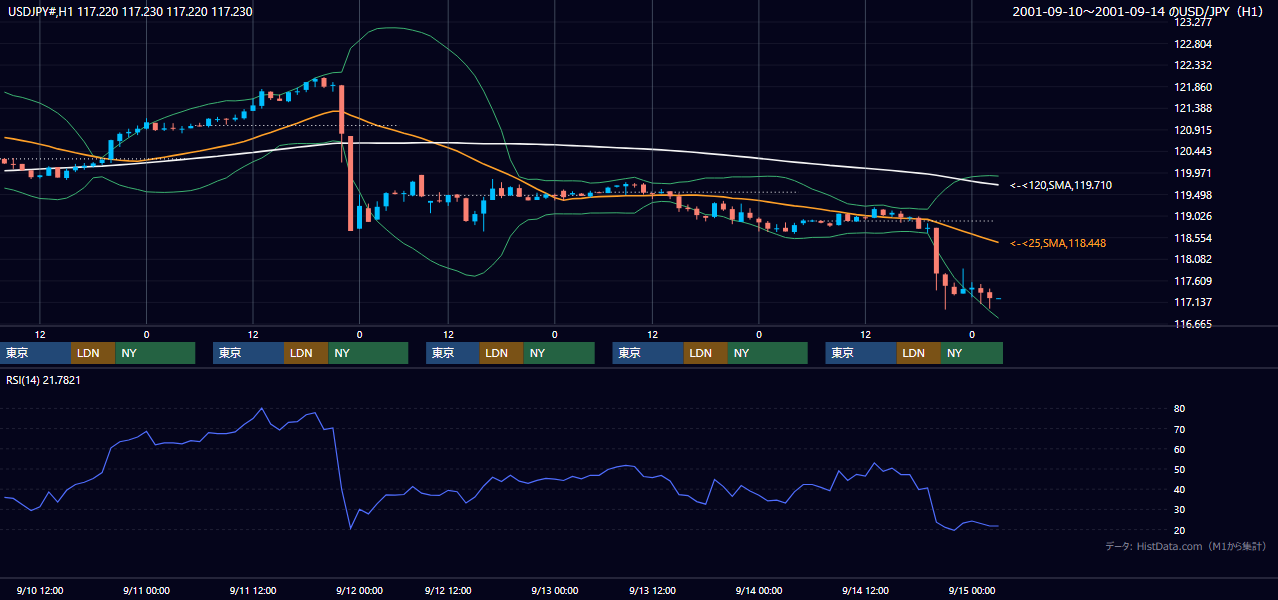Click the NY session block for 9/10

tap(155, 353)
